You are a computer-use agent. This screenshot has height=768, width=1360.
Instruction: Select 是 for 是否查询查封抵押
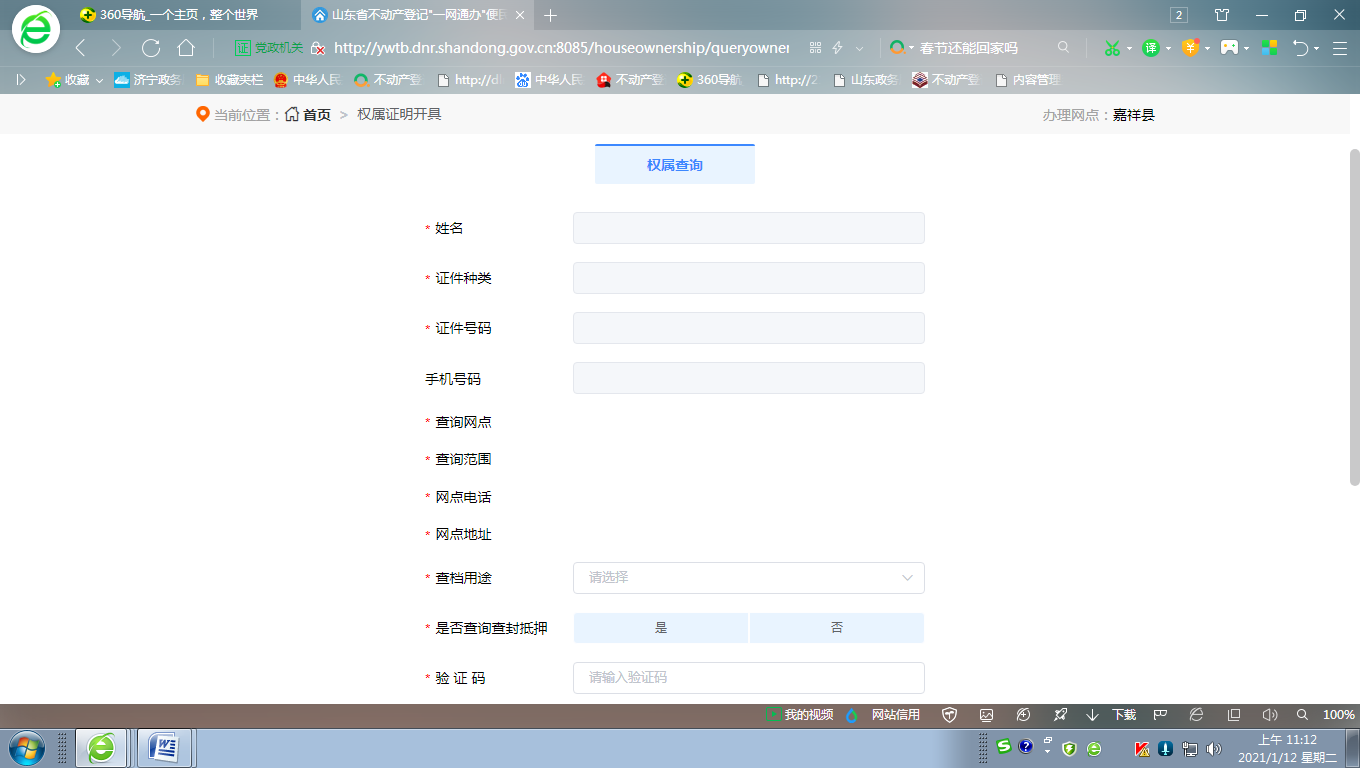[661, 628]
